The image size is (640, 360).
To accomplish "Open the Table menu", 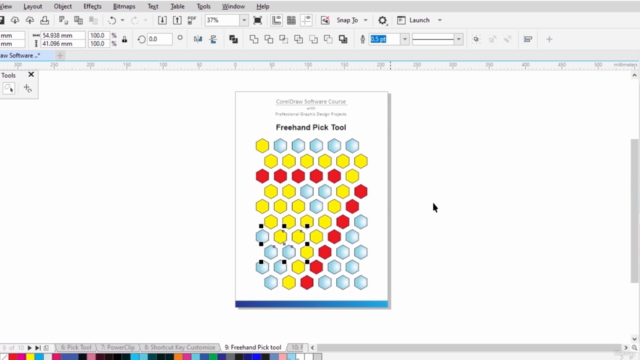I will coord(177,7).
